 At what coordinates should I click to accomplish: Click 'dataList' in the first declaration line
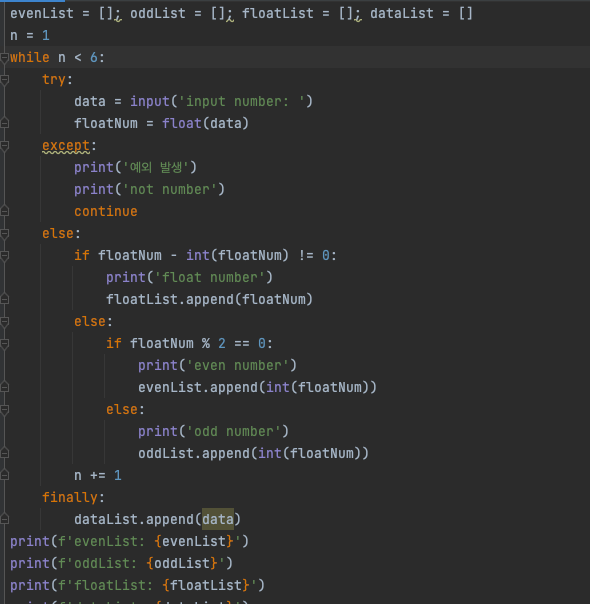coord(402,14)
